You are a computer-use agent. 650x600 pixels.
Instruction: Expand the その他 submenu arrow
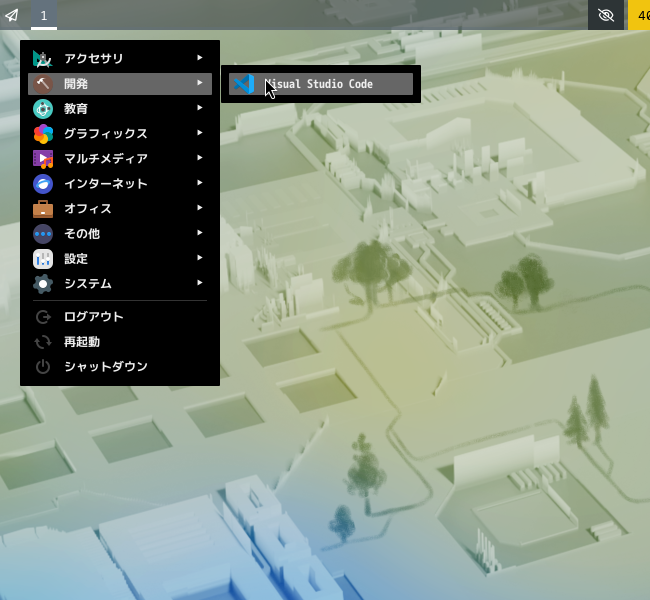[200, 233]
